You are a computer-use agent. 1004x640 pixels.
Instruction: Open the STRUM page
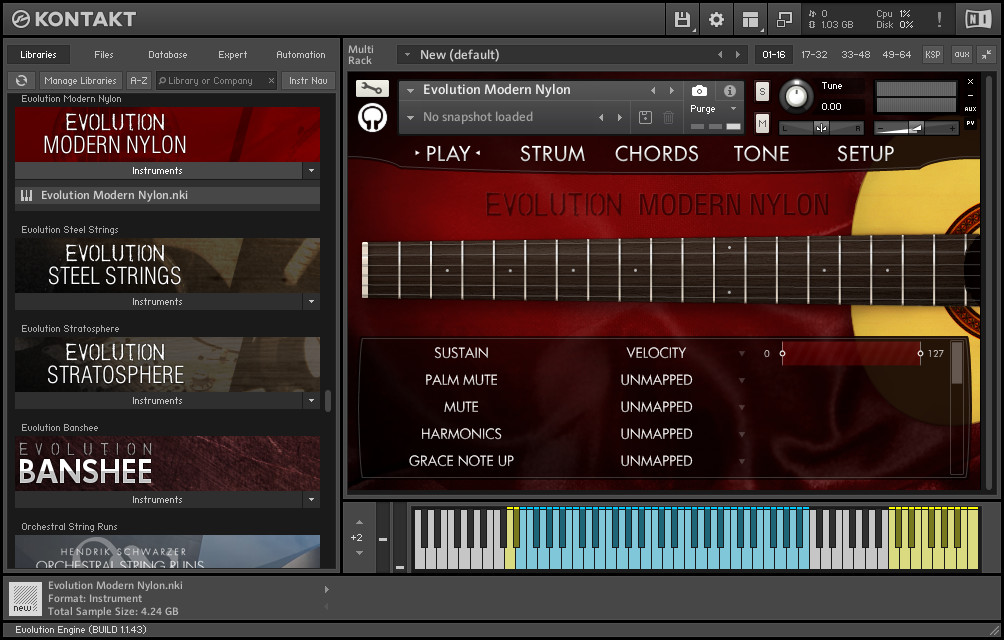tap(552, 154)
